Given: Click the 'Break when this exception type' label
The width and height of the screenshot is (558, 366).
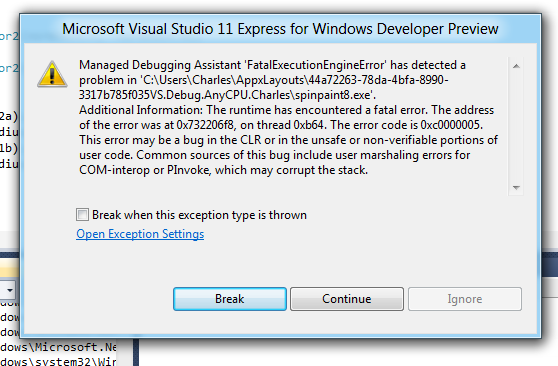Looking at the screenshot, I should point(199,215).
